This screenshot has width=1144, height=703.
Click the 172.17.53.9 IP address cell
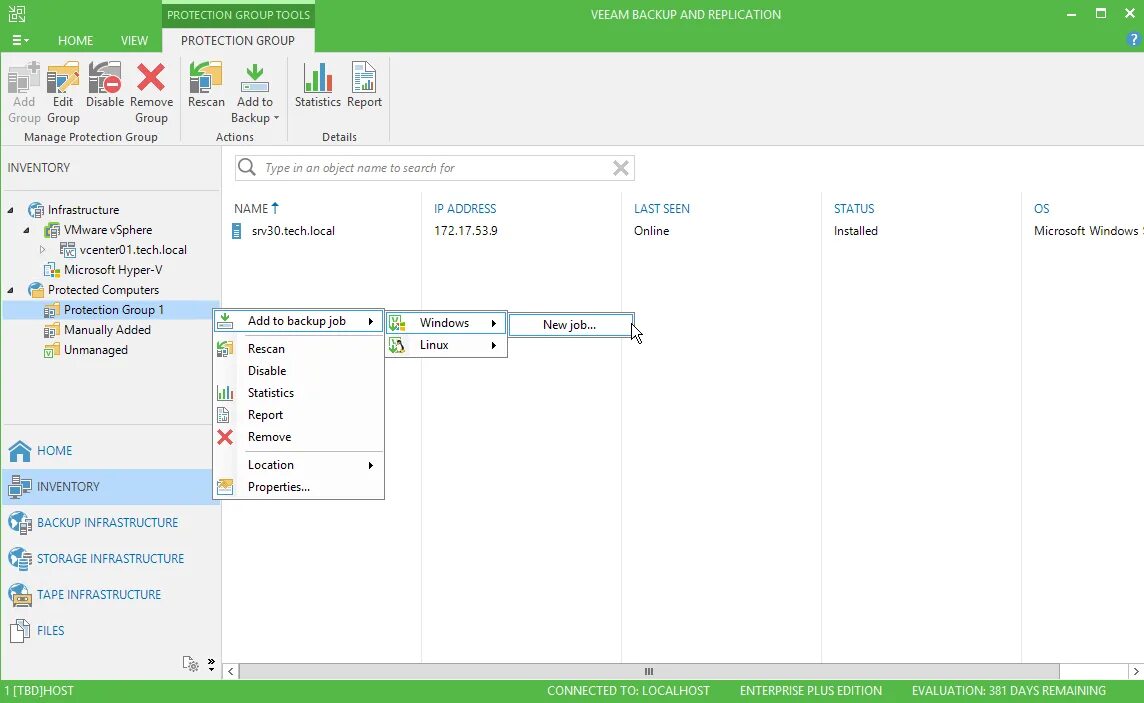pos(465,230)
